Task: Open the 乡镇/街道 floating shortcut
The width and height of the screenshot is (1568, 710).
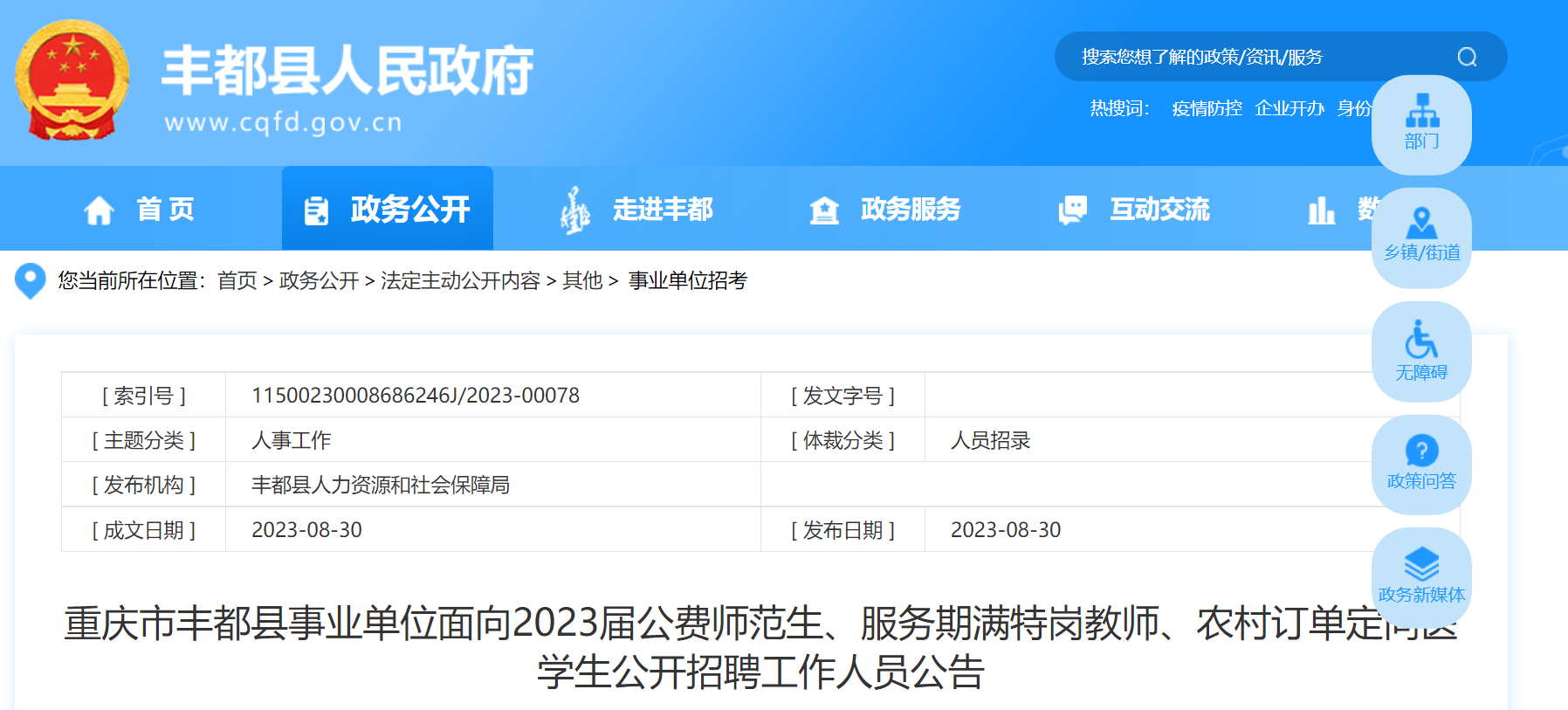Action: [1421, 238]
